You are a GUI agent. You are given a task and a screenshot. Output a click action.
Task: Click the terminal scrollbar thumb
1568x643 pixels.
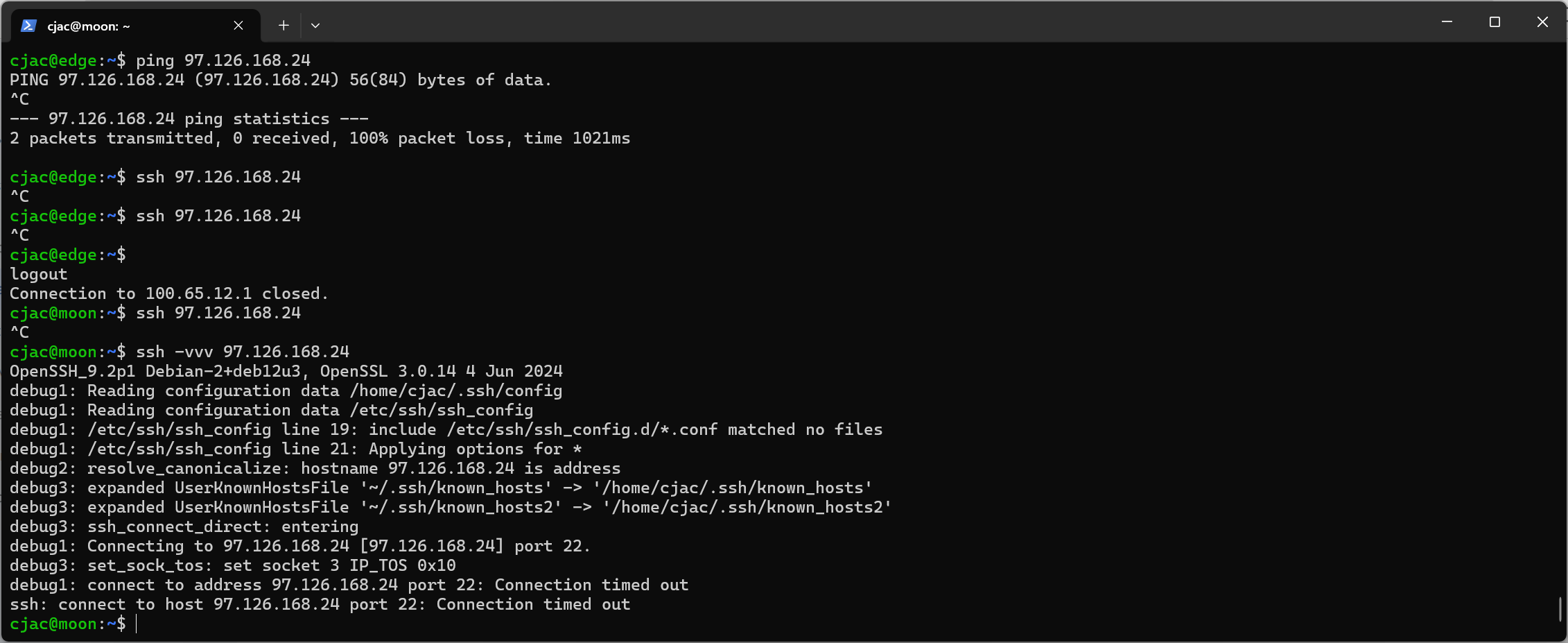[1560, 609]
